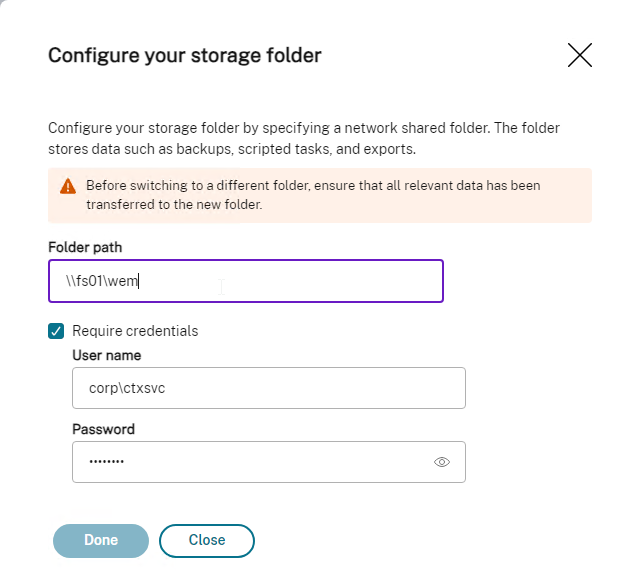Close the dialog with the X icon

pyautogui.click(x=579, y=55)
